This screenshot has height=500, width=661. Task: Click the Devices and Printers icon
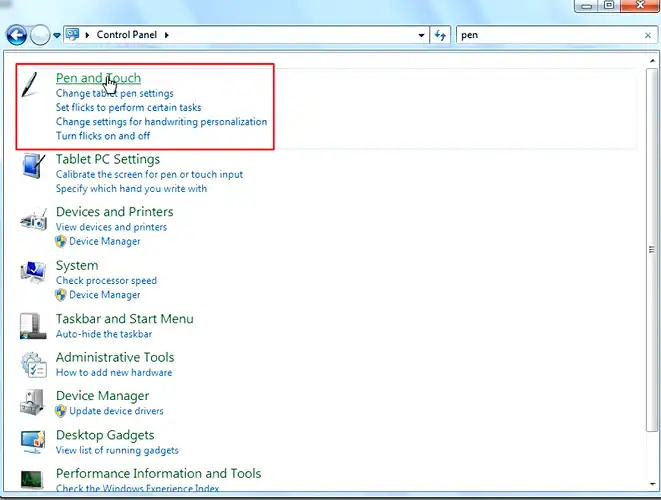point(33,219)
